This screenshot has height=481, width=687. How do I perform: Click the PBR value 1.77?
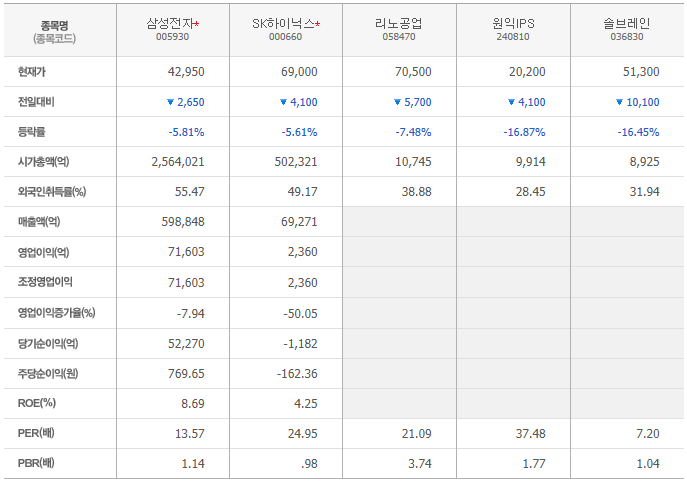(534, 464)
